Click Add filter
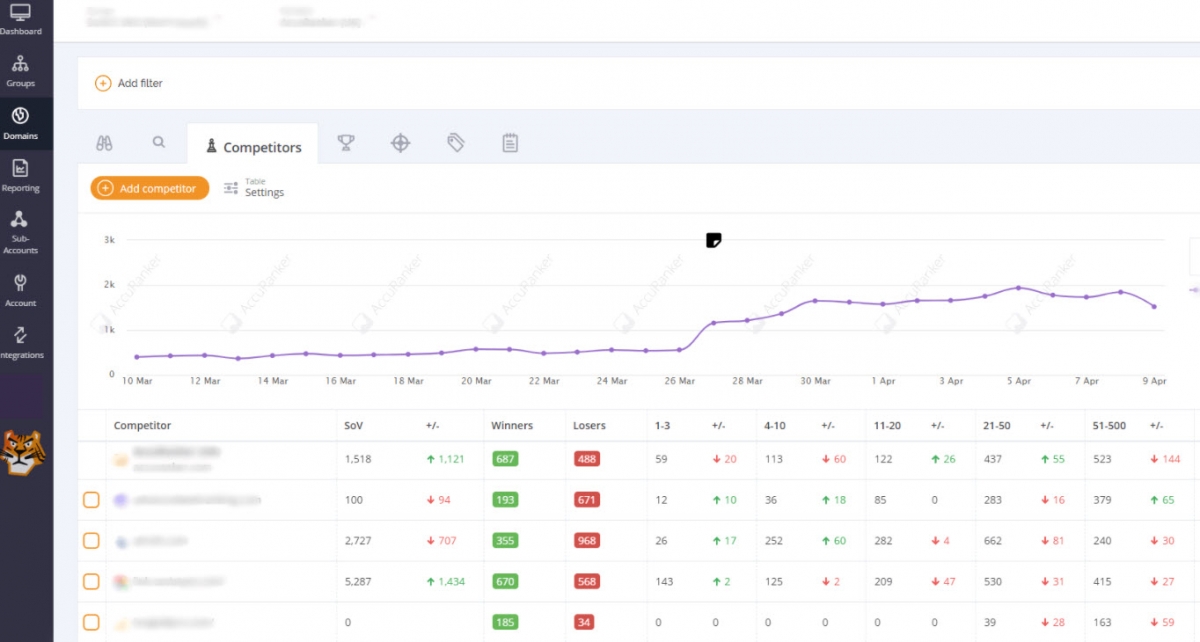Screen dimensions: 1200x642 click(129, 83)
